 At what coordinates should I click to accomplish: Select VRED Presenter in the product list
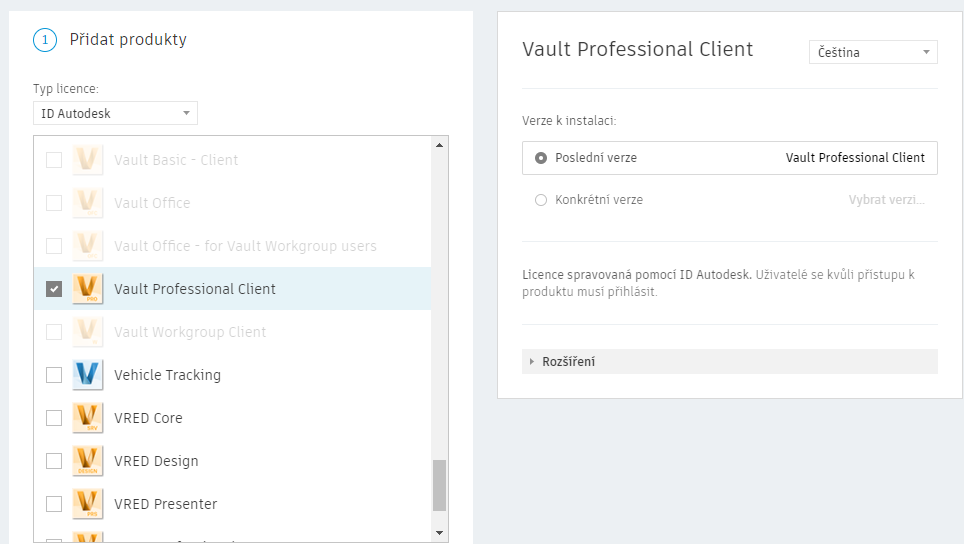coord(165,504)
